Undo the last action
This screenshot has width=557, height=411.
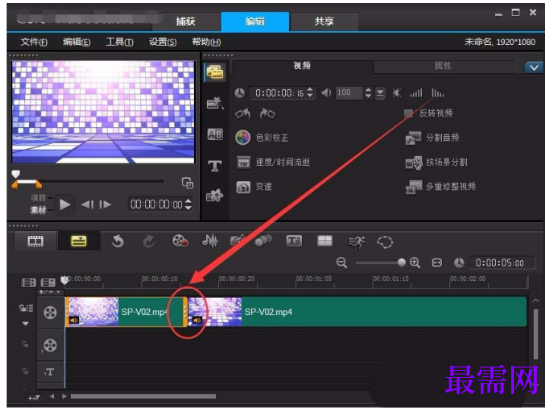coord(118,242)
